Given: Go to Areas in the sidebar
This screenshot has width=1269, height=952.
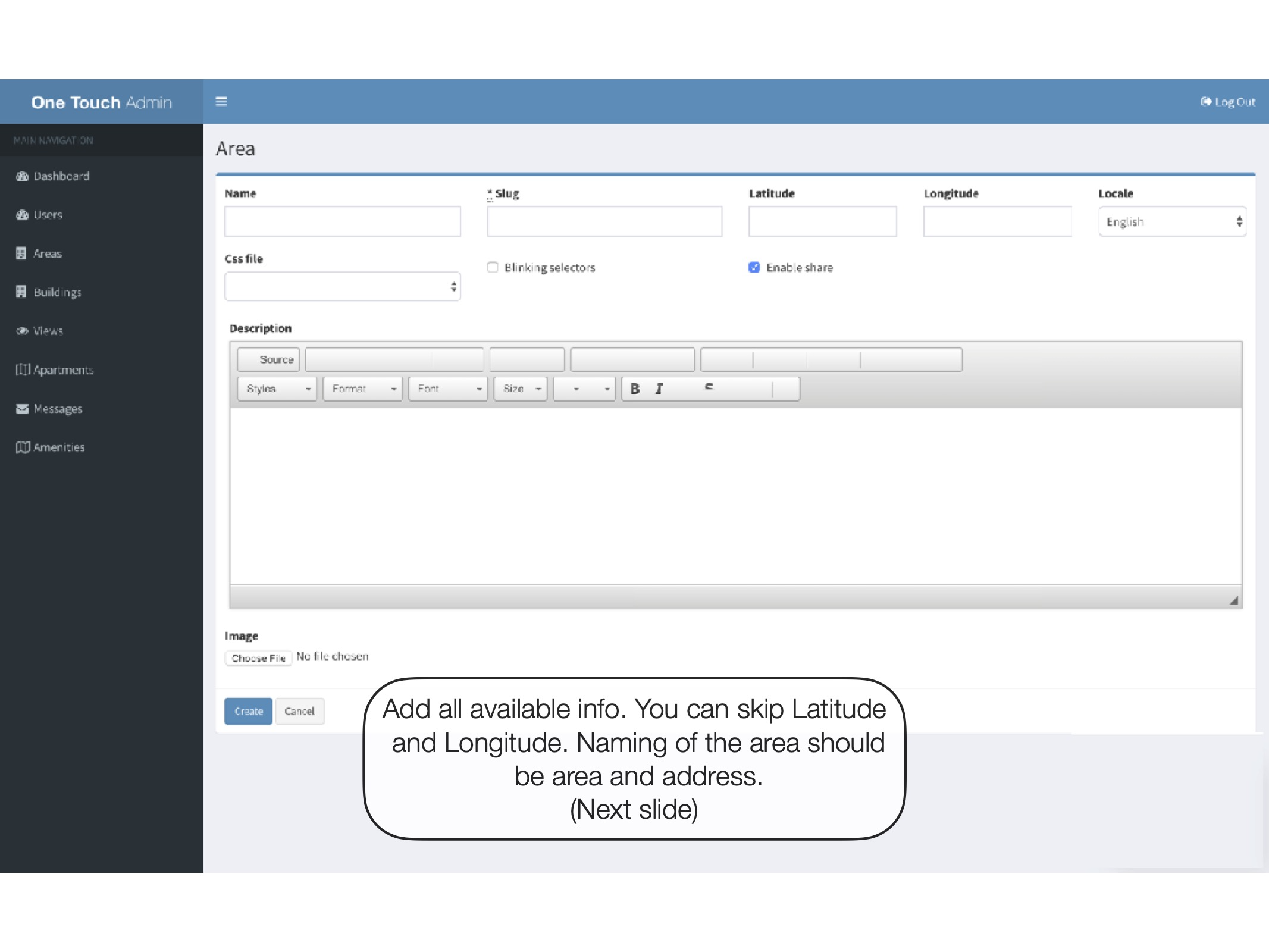Looking at the screenshot, I should 47,253.
